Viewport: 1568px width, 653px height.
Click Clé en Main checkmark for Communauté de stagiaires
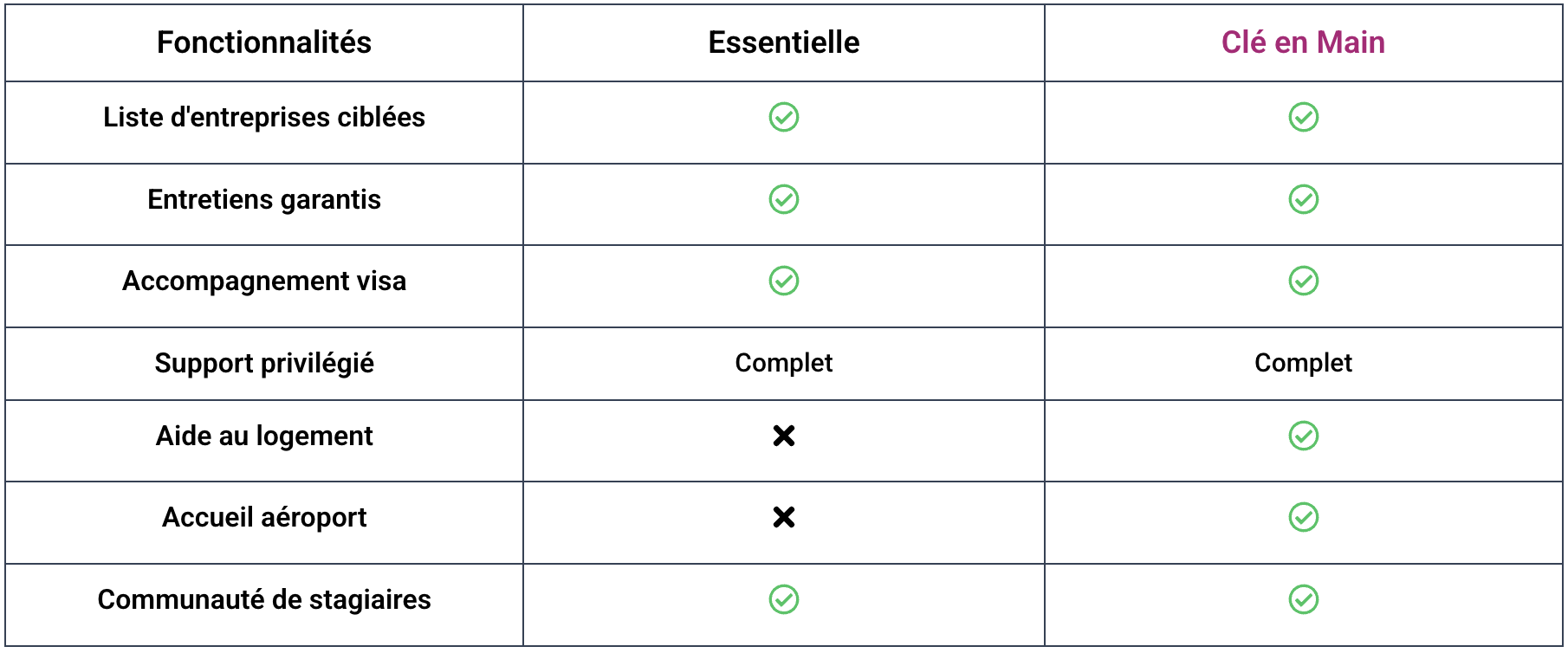point(1303,599)
